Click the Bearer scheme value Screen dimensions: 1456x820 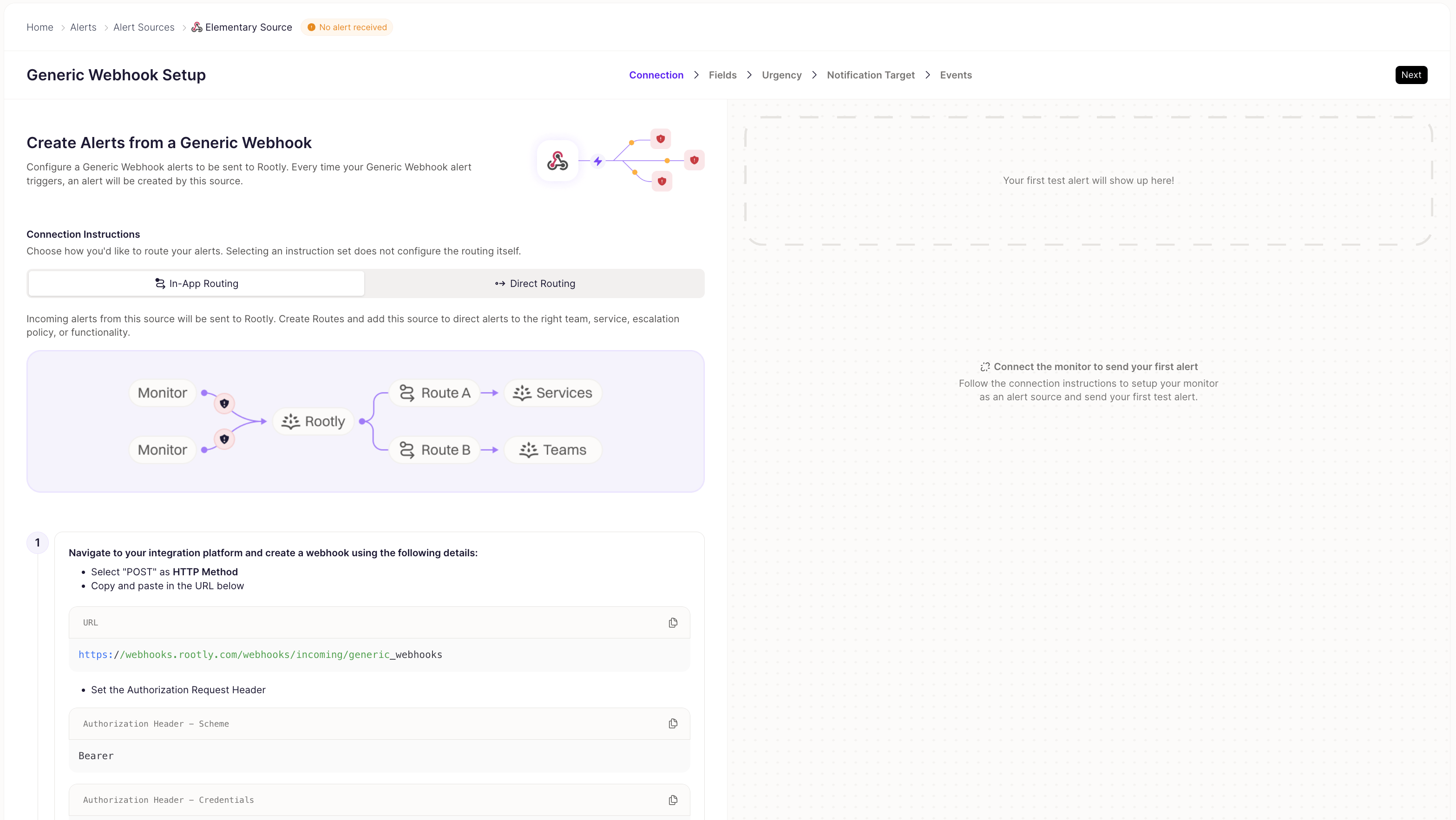[x=96, y=755]
